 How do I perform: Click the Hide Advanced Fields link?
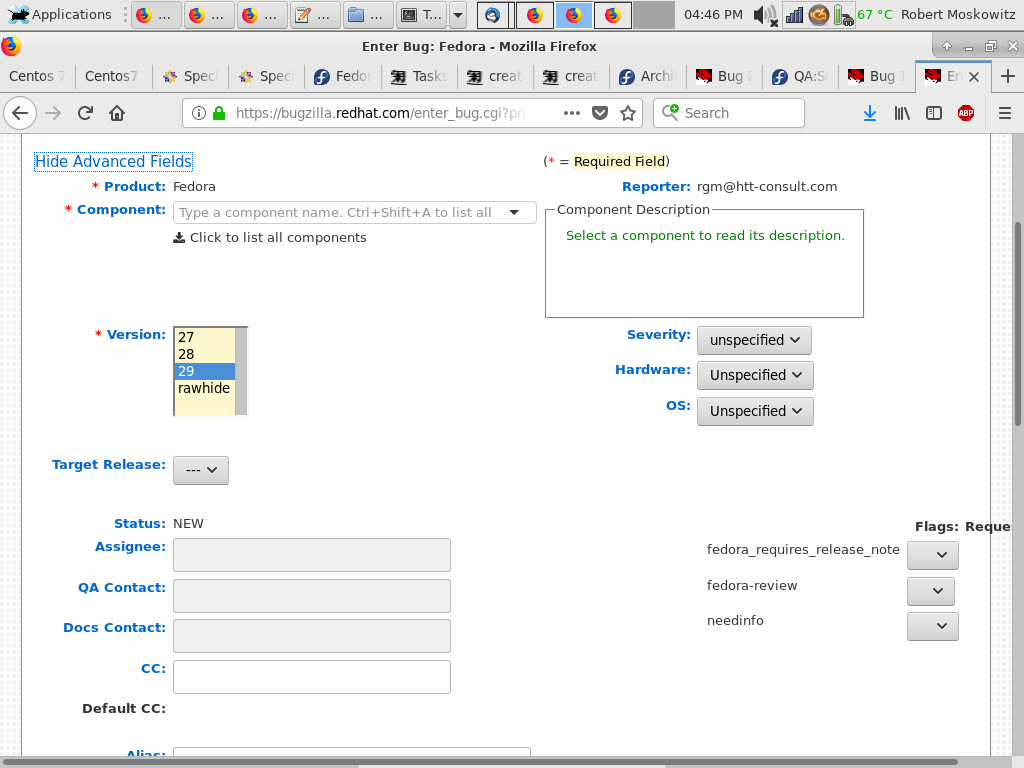114,161
